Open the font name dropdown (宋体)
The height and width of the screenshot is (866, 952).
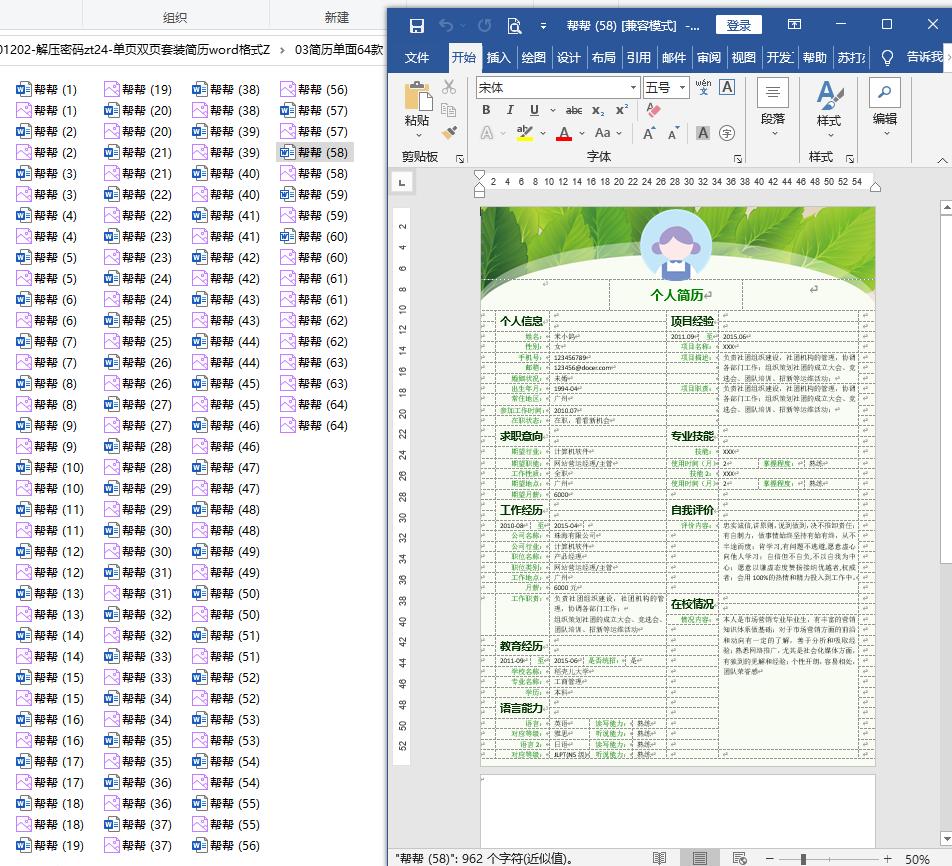pos(633,88)
